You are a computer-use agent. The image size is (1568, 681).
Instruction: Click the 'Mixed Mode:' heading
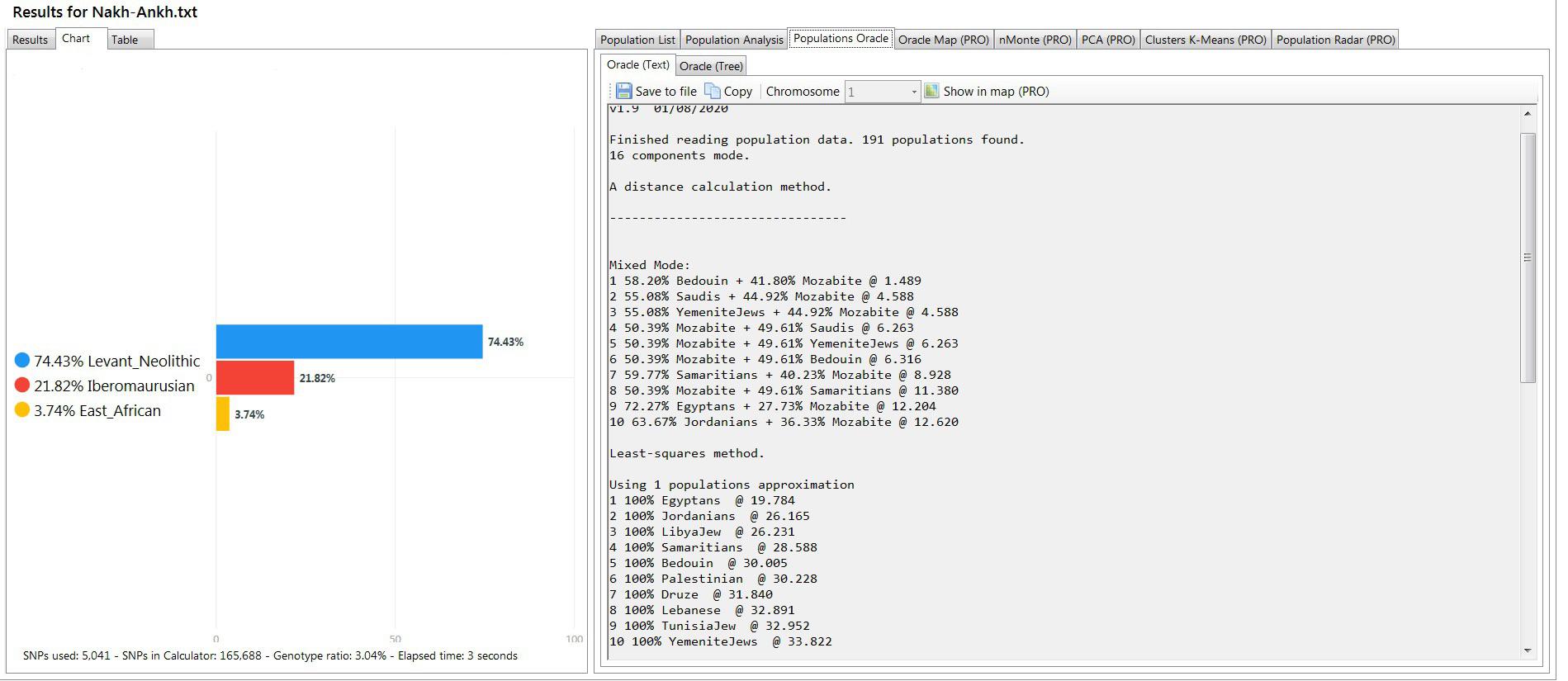(650, 265)
